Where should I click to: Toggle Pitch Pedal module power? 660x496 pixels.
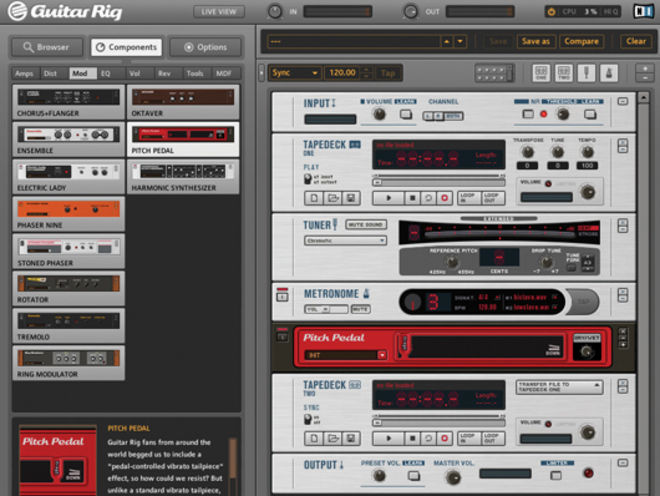(282, 336)
